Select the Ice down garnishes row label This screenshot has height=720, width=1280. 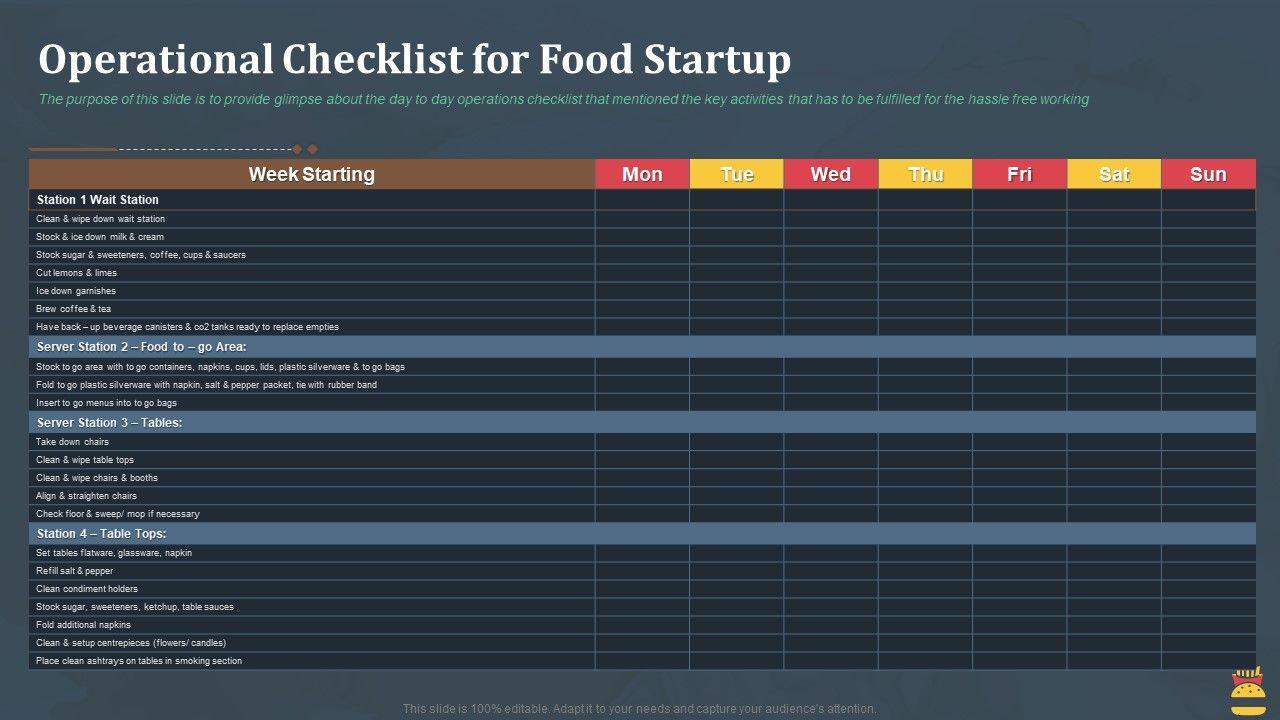(x=76, y=291)
